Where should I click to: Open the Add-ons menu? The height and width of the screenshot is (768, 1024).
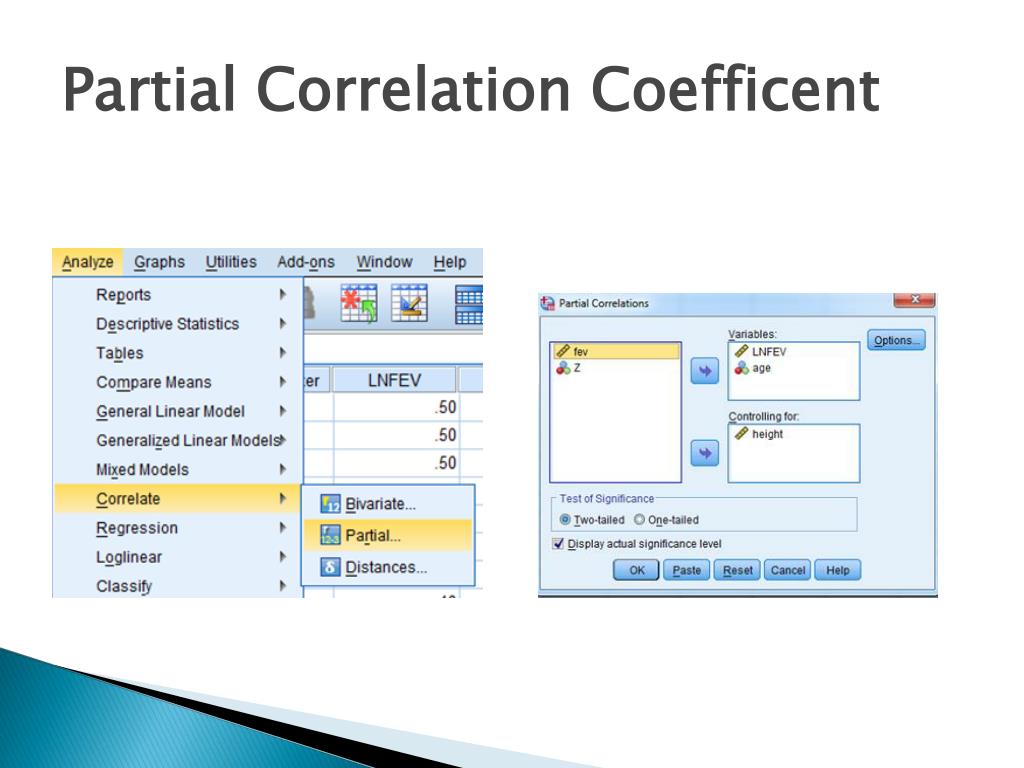pyautogui.click(x=306, y=262)
